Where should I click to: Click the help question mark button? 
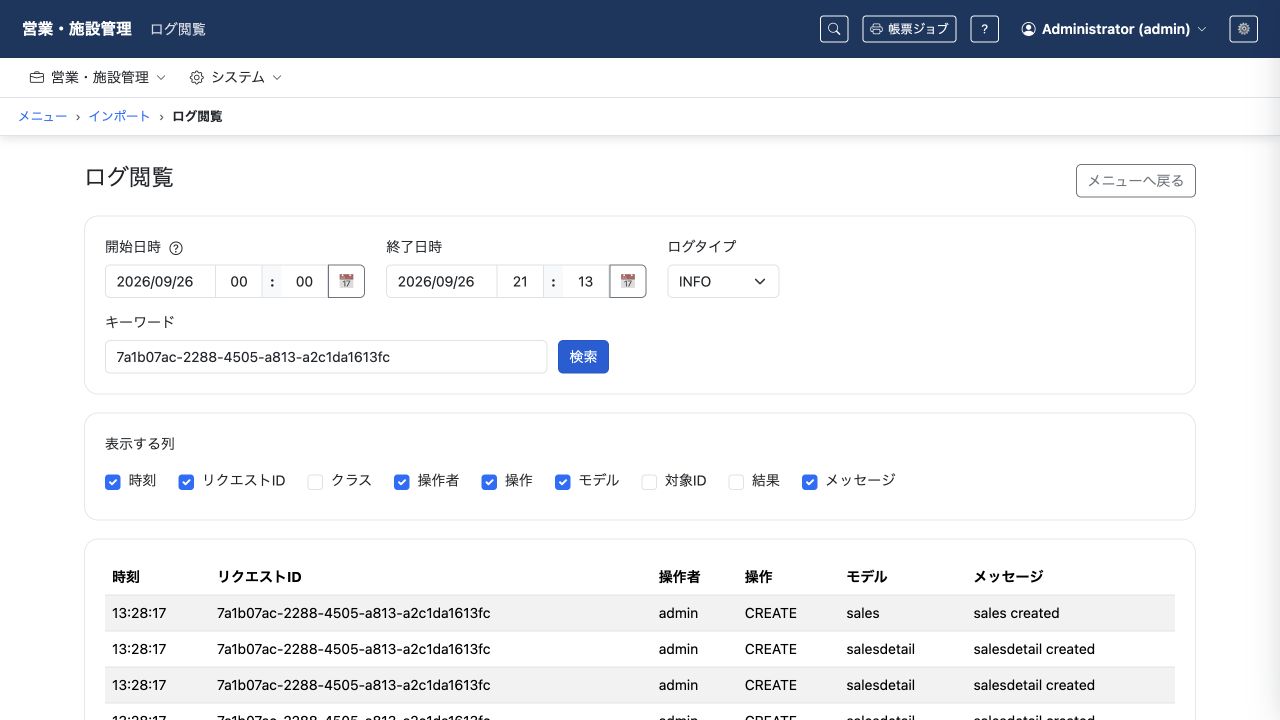coord(985,29)
